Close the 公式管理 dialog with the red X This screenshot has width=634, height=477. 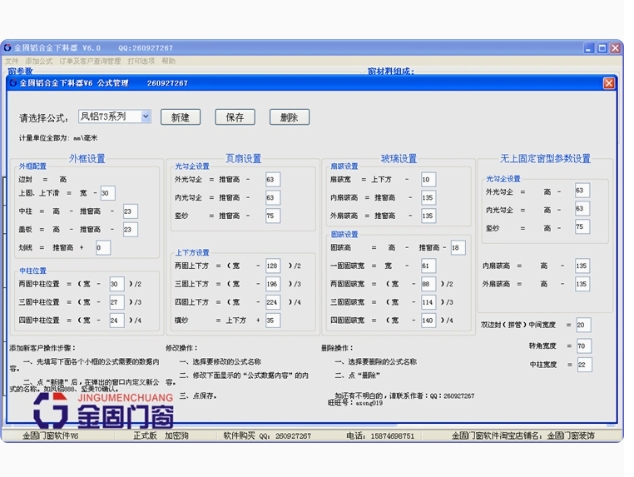[609, 83]
